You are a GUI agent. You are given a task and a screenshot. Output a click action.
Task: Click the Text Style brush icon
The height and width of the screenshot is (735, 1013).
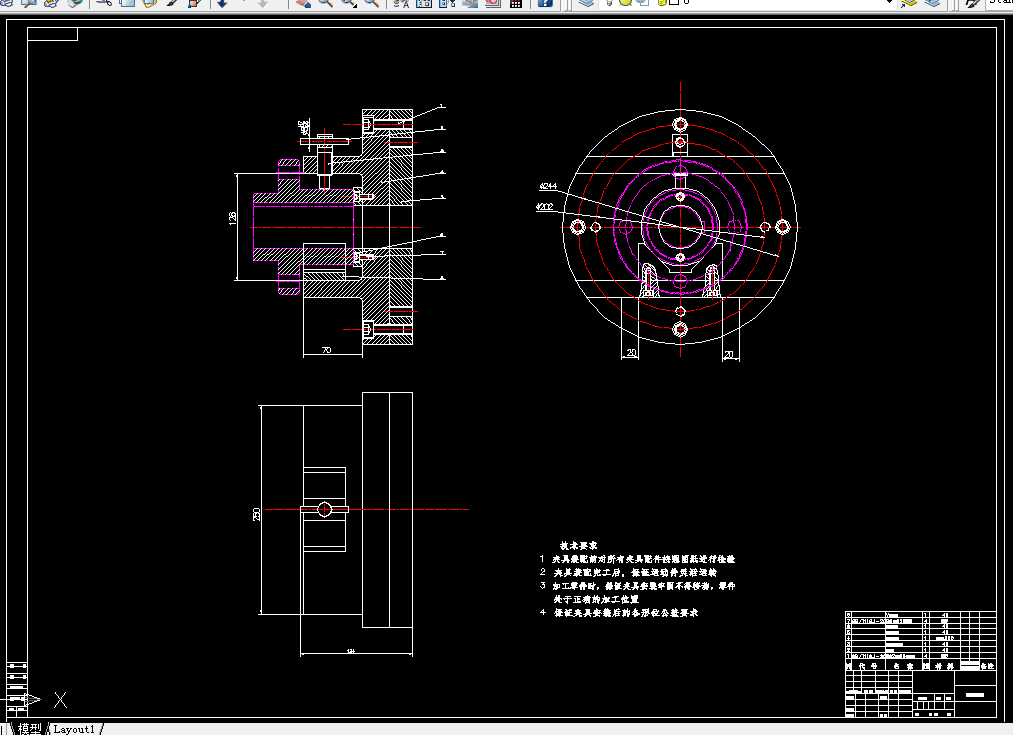tap(972, 3)
